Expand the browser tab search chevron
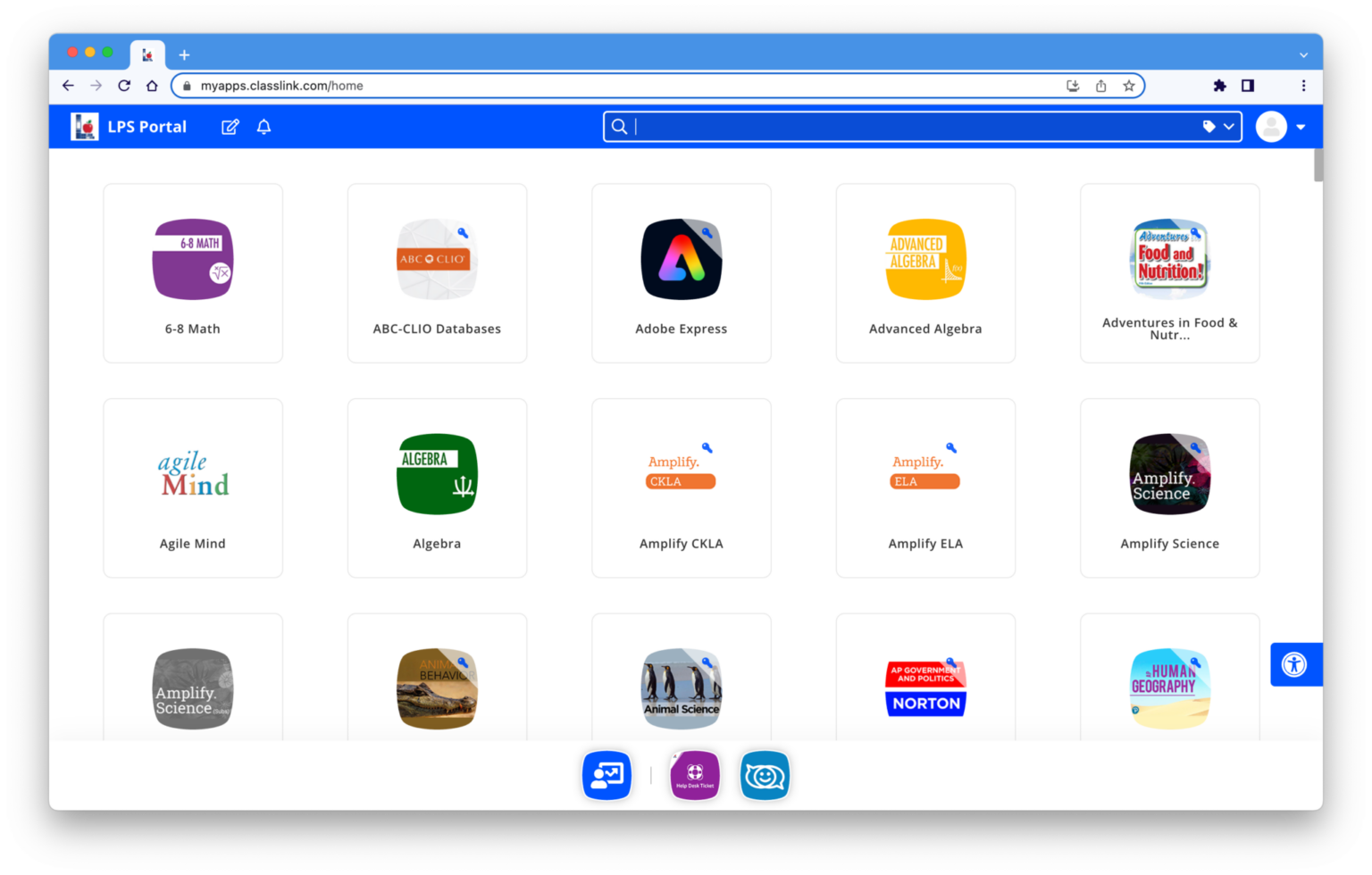Screen dimensions: 1372x875 click(1303, 54)
